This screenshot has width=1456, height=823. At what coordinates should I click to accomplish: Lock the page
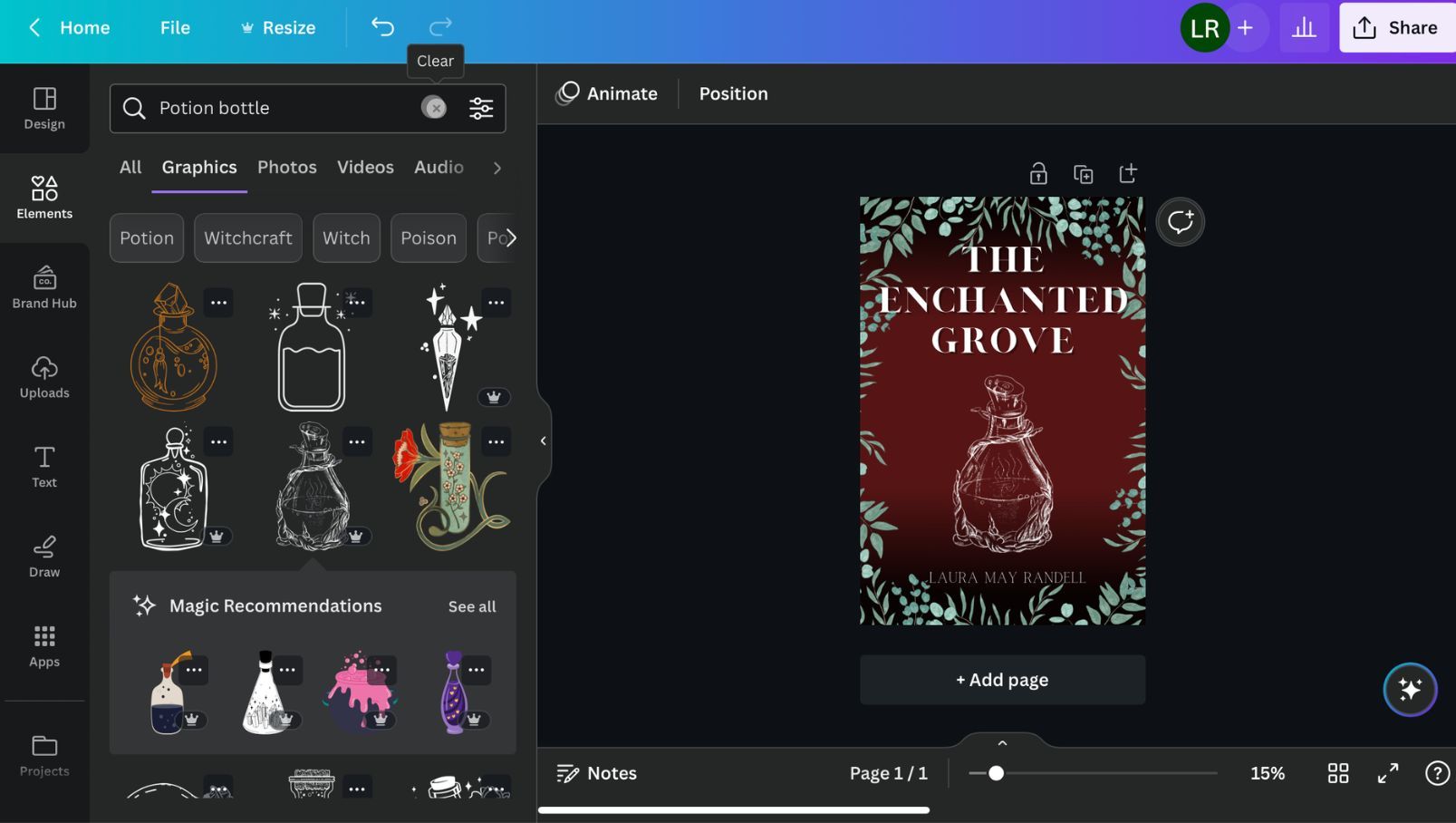pos(1038,173)
